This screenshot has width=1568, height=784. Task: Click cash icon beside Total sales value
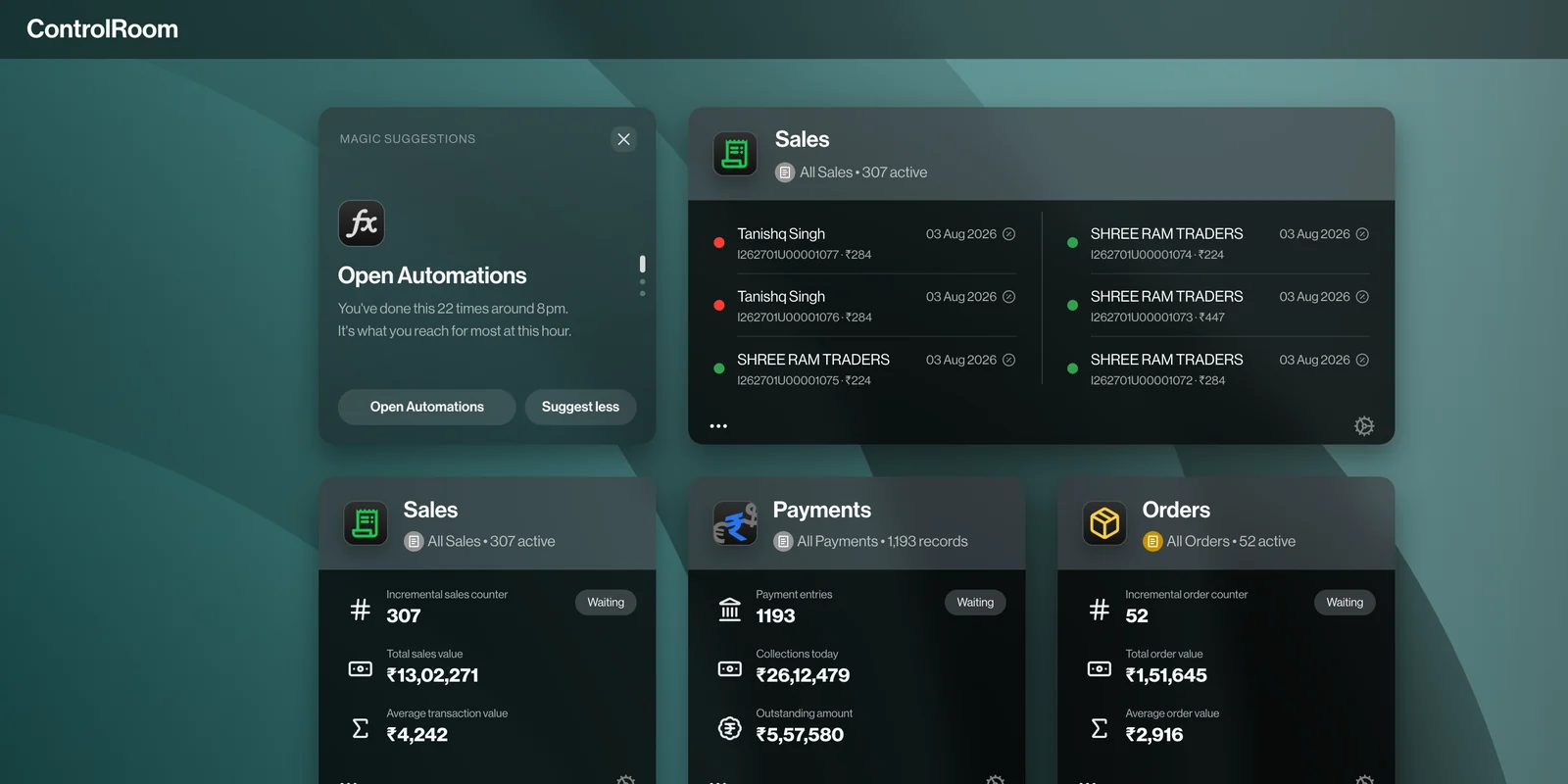pyautogui.click(x=361, y=669)
